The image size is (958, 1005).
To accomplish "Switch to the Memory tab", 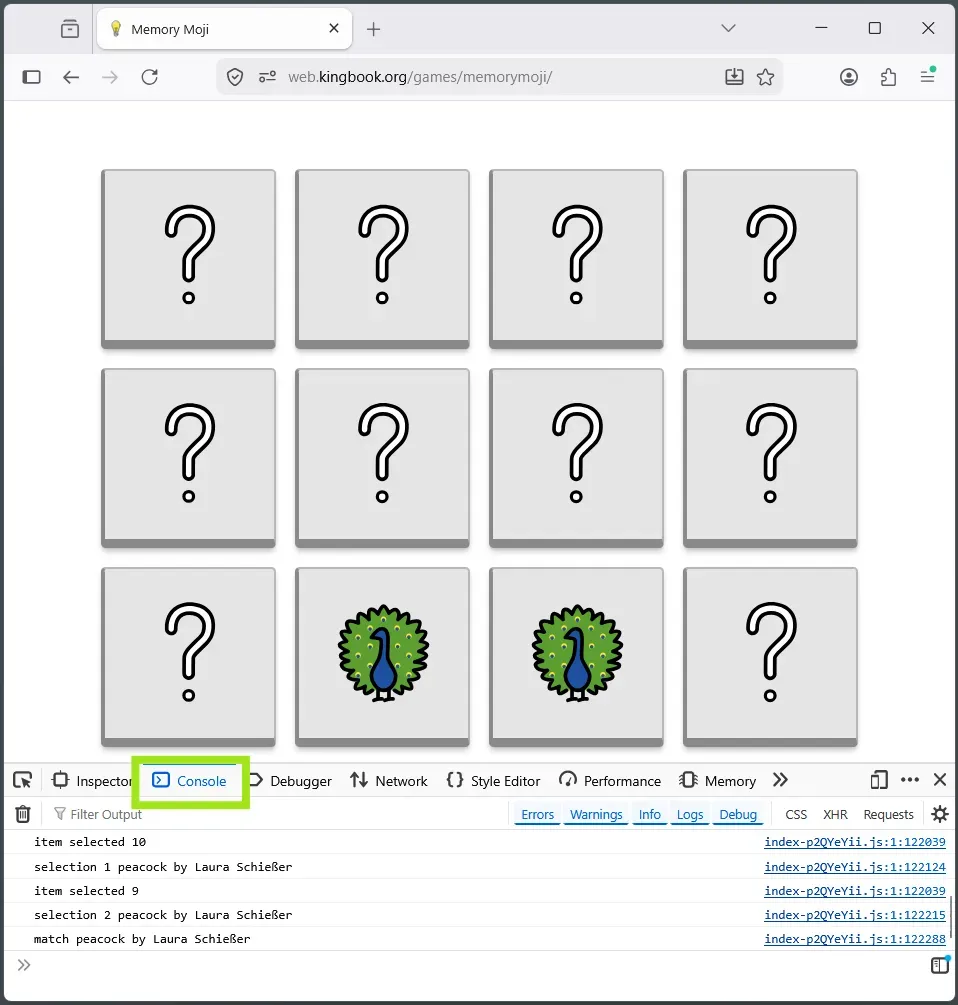I will coord(718,781).
